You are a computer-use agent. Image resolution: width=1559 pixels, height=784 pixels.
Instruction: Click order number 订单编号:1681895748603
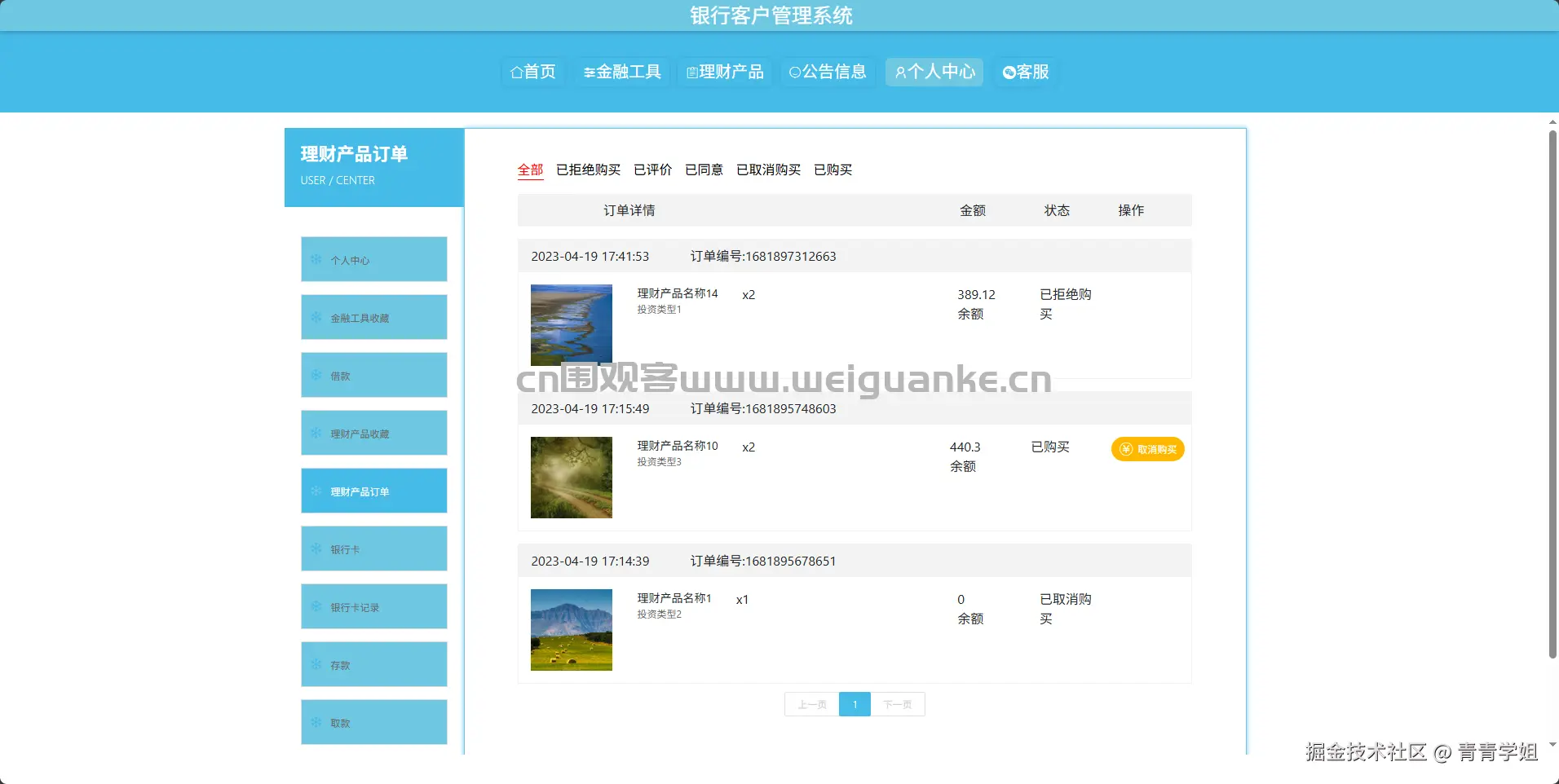(763, 408)
